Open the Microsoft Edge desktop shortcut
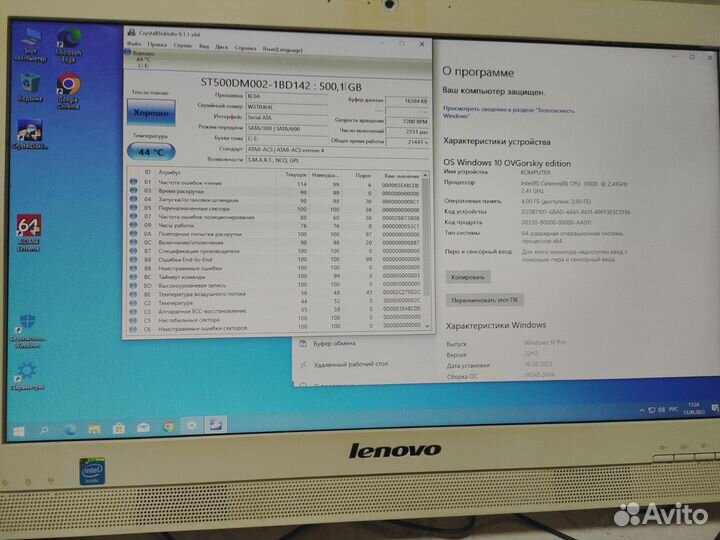Image resolution: width=720 pixels, height=540 pixels. 69,45
